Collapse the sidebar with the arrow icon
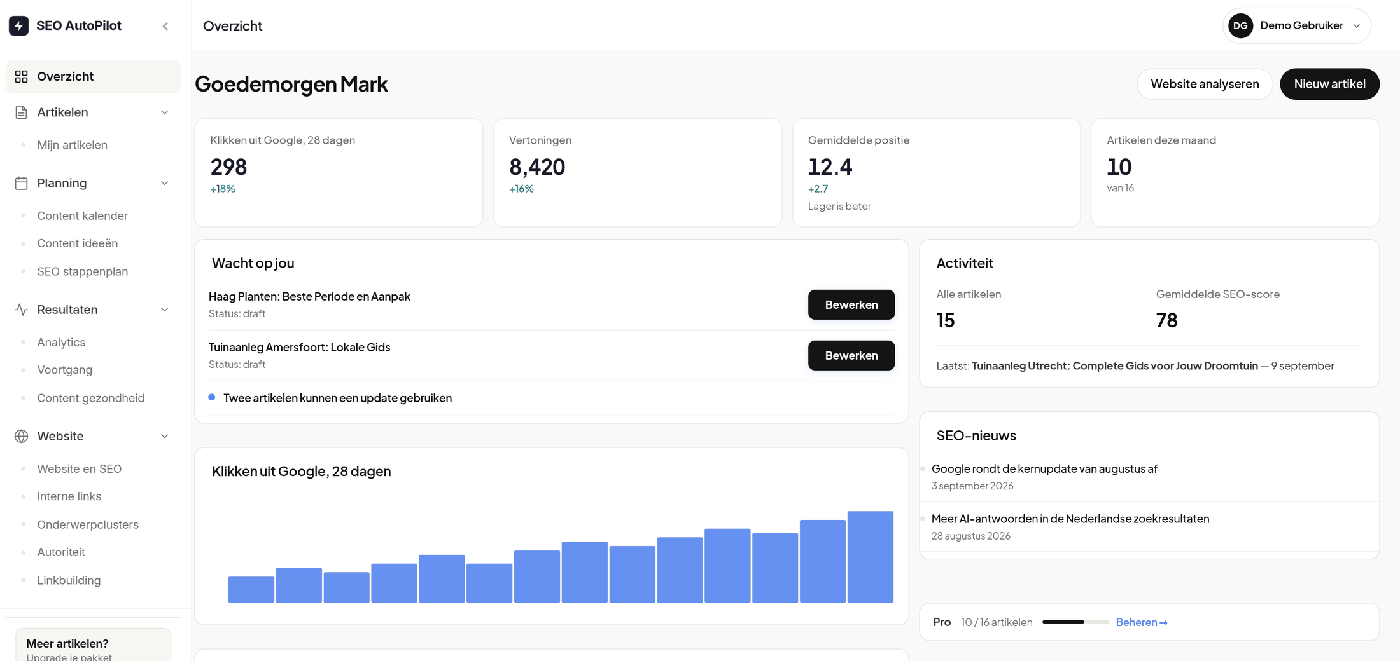The image size is (1400, 661). click(165, 26)
